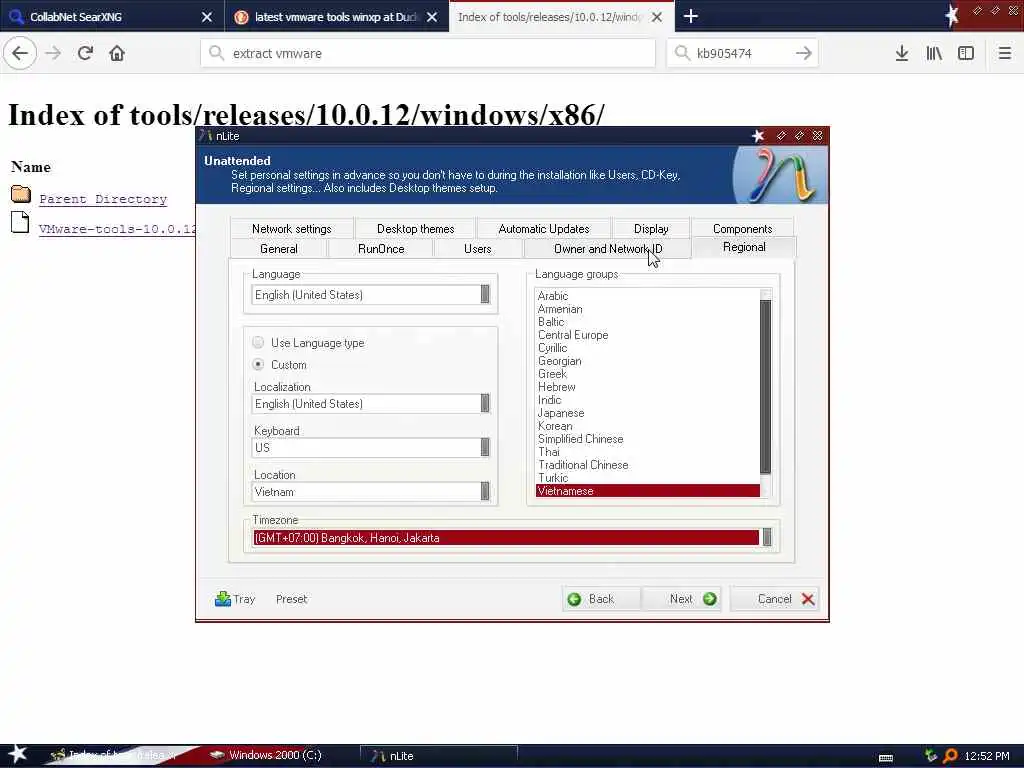Switch to the Network settings tab
The height and width of the screenshot is (768, 1024).
click(x=291, y=229)
